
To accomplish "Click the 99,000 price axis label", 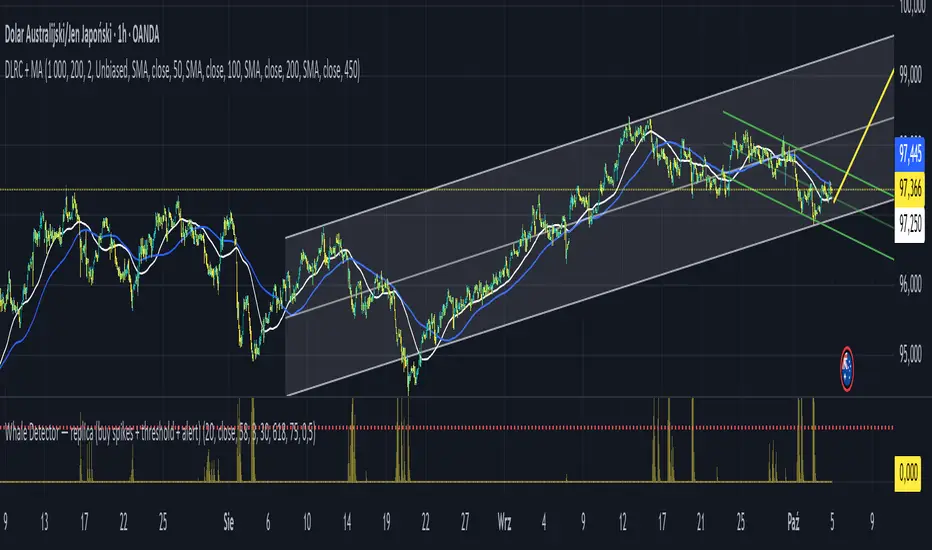I will click(x=911, y=76).
